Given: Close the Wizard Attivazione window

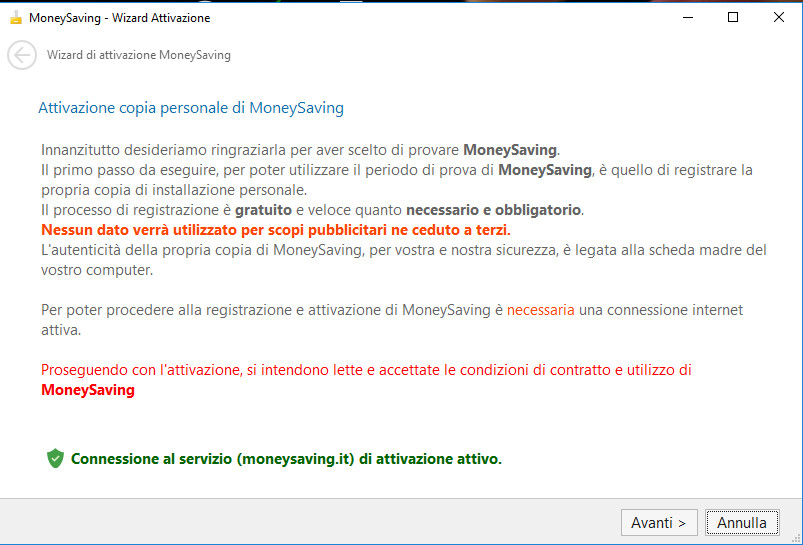Looking at the screenshot, I should pyautogui.click(x=778, y=17).
